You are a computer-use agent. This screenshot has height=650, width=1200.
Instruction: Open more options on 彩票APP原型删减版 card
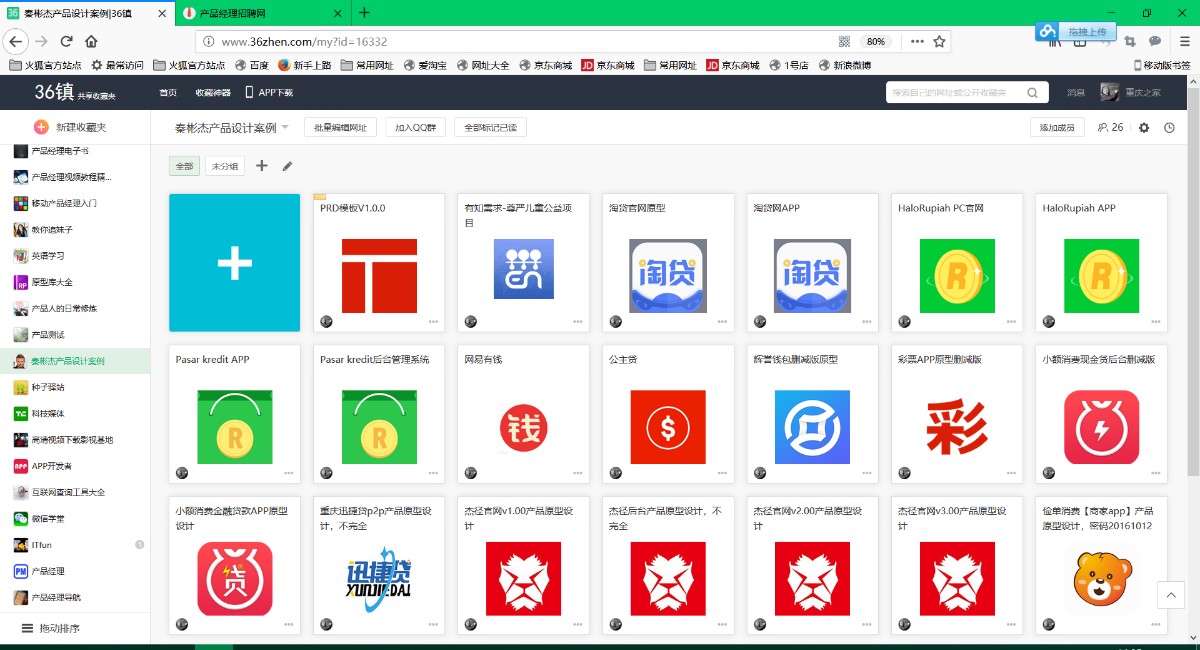point(1011,473)
